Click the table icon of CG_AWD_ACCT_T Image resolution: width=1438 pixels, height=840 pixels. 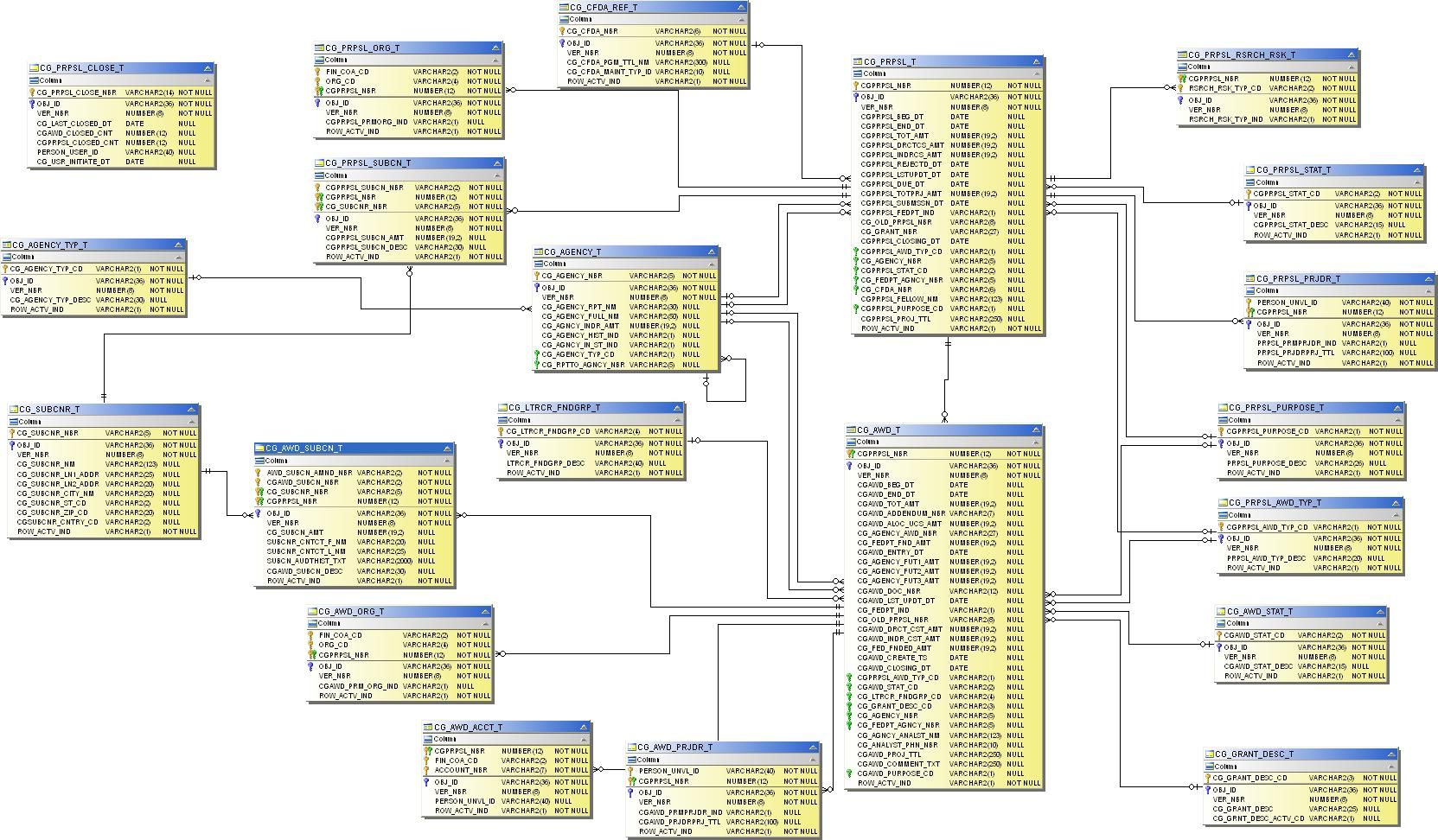[x=428, y=728]
